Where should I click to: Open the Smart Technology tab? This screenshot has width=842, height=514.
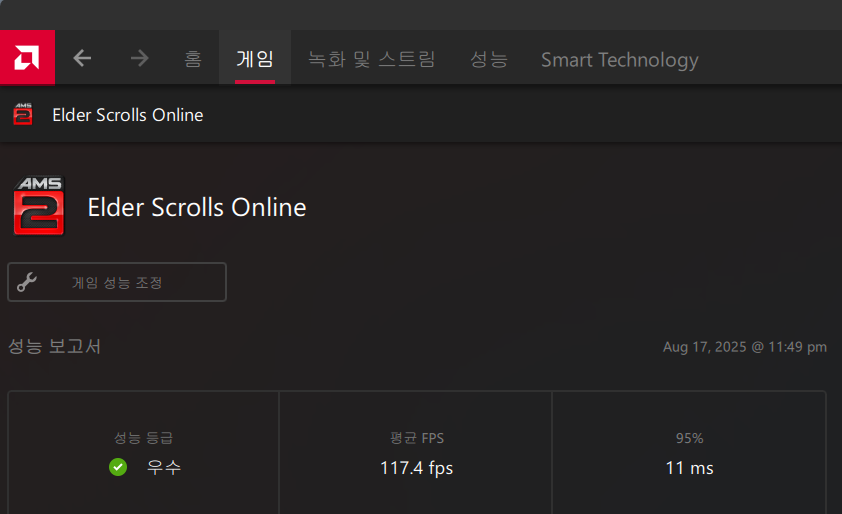(x=620, y=60)
